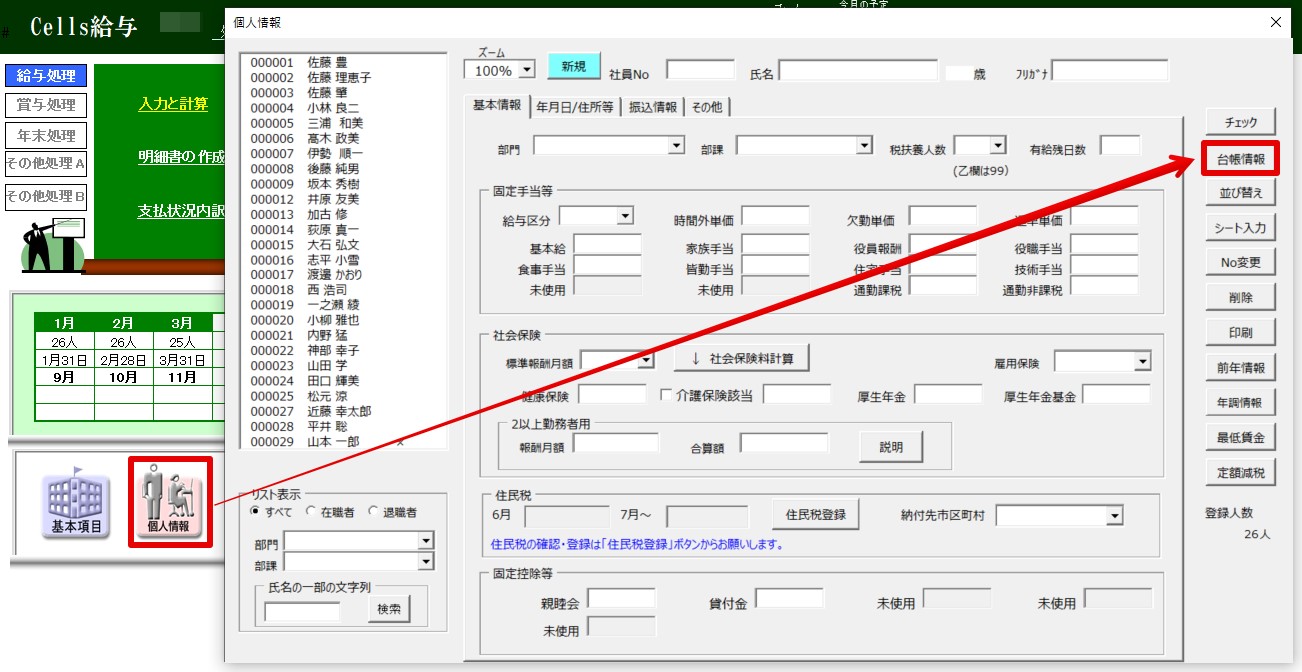This screenshot has width=1302, height=672.
Task: Select その他処理 B in the left menu
Action: click(46, 196)
